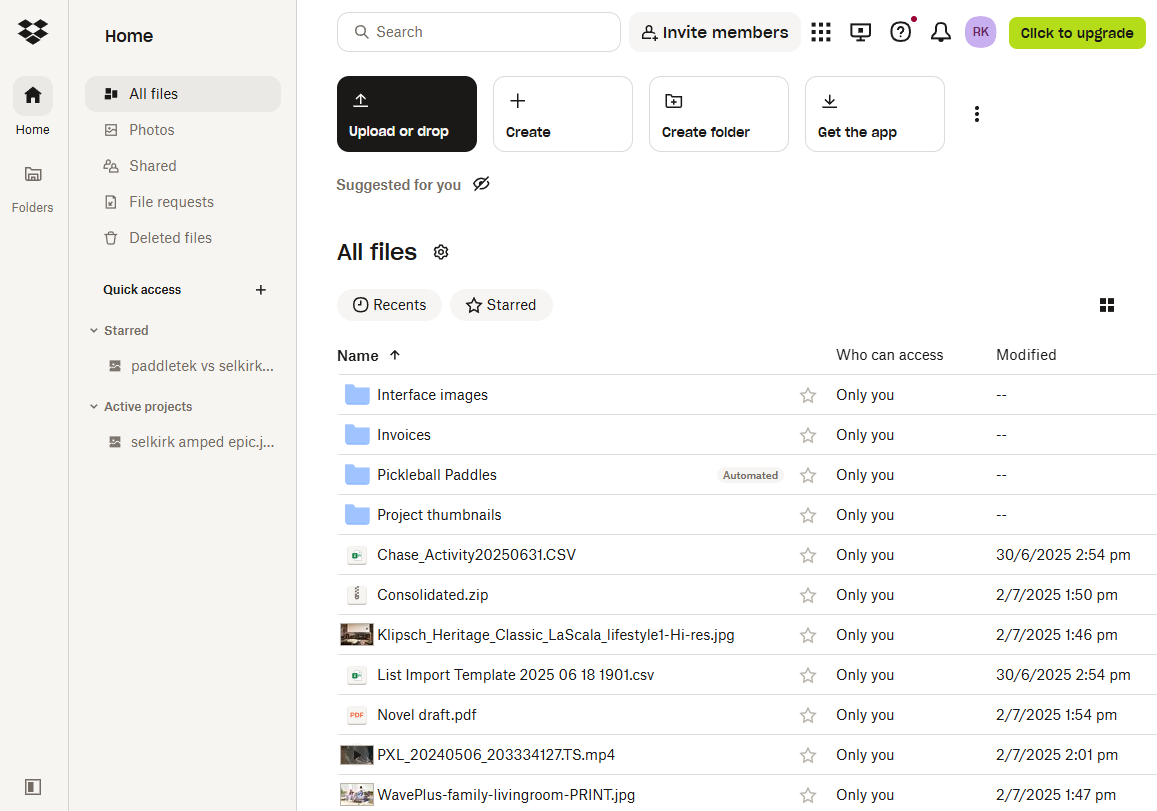
Task: Click Upload or drop button
Action: (407, 114)
